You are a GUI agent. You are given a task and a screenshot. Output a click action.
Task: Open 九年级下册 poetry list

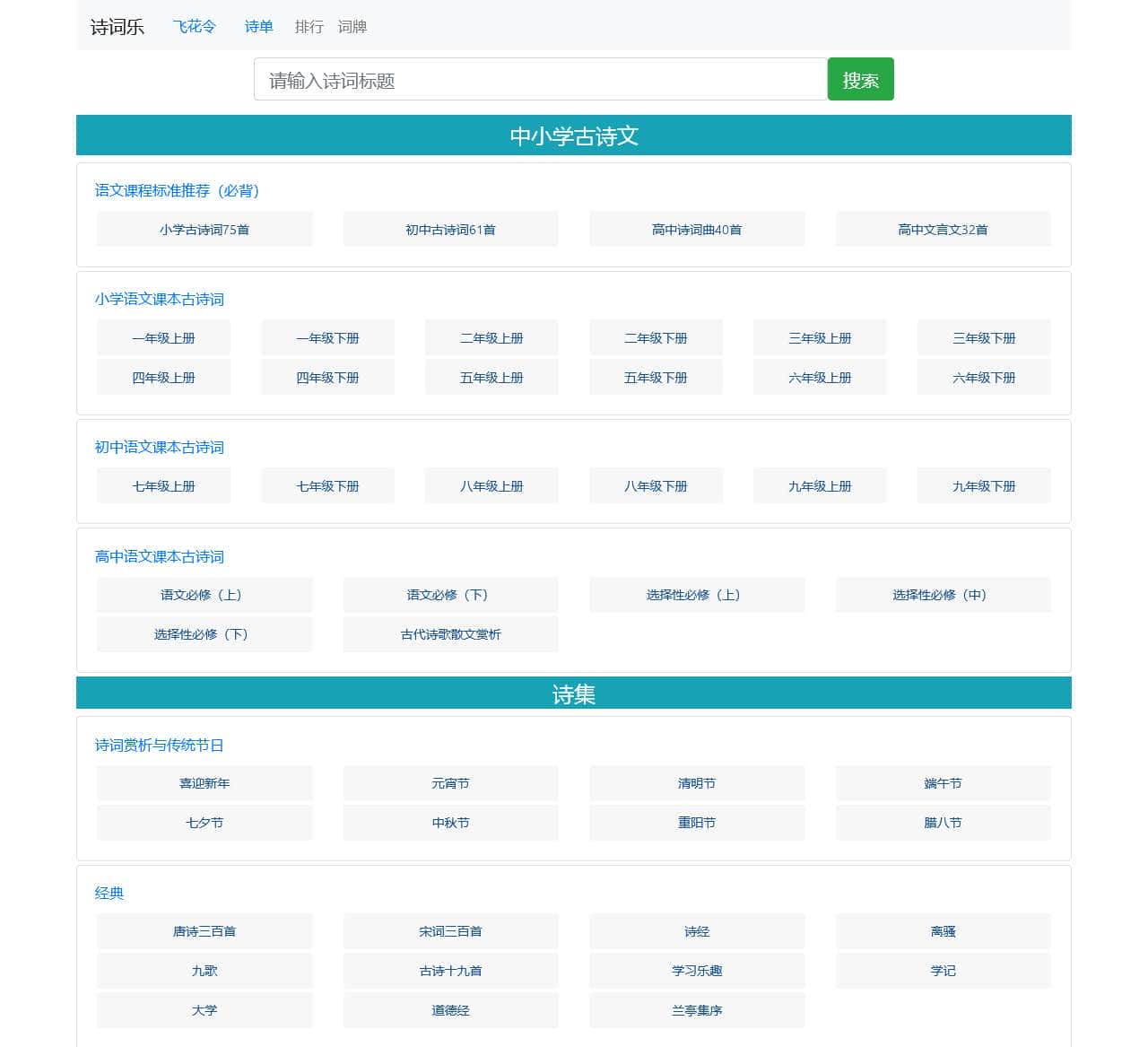click(983, 485)
